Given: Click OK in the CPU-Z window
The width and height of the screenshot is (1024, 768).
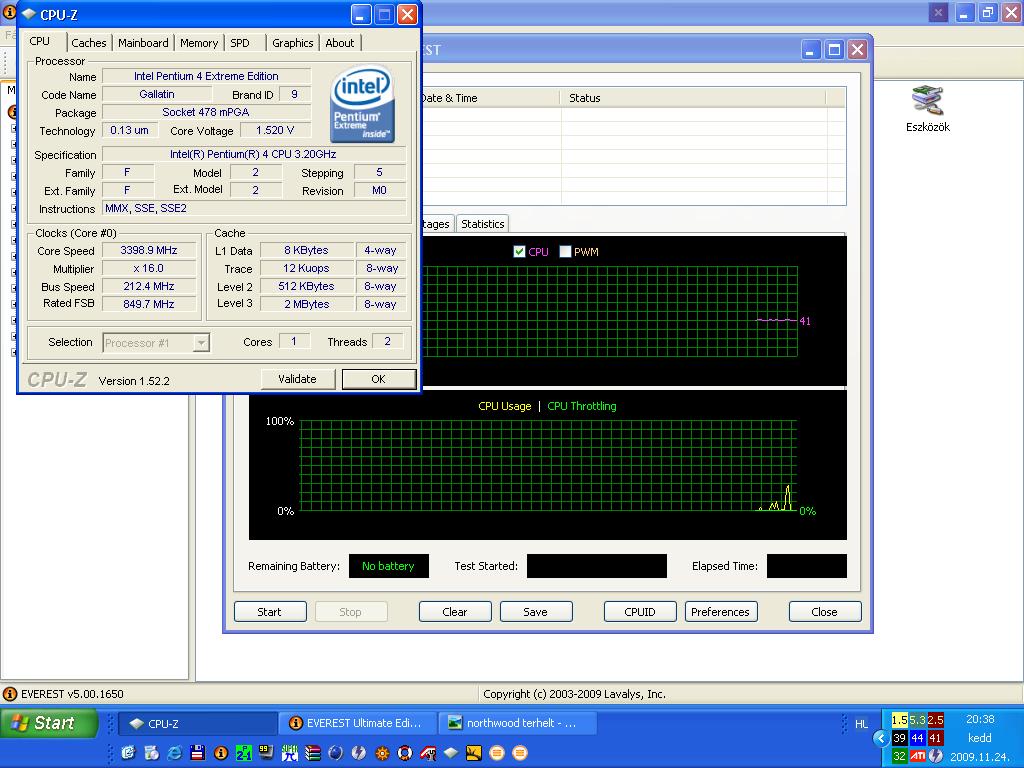Looking at the screenshot, I should click(x=379, y=379).
